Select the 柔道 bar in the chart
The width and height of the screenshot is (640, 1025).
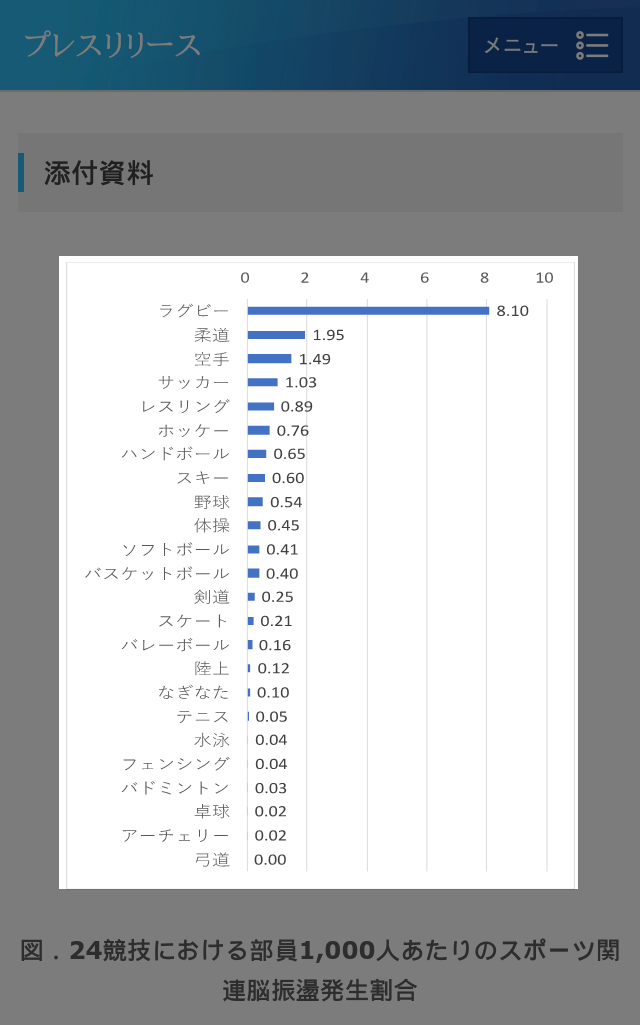click(276, 335)
